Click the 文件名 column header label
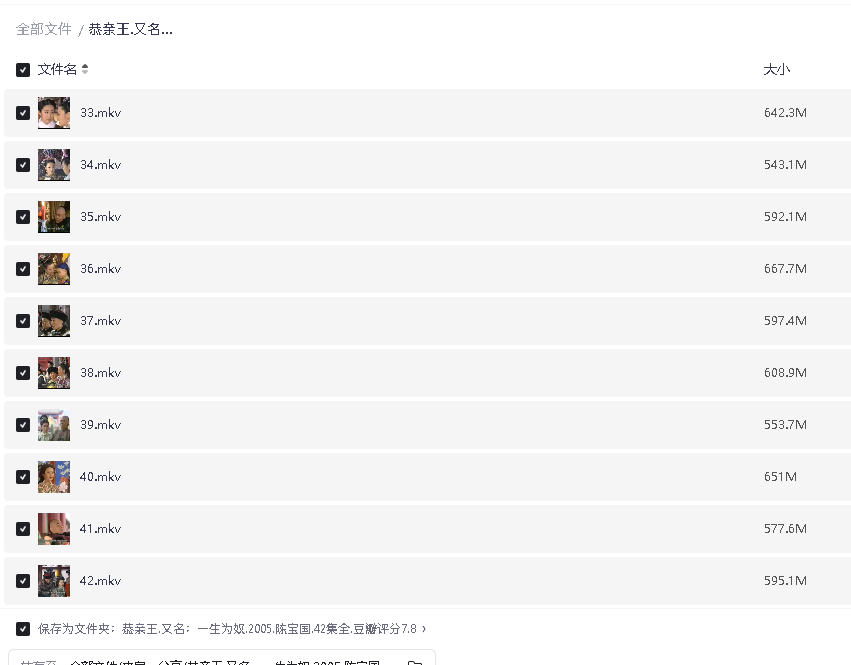The width and height of the screenshot is (851, 665). click(57, 70)
